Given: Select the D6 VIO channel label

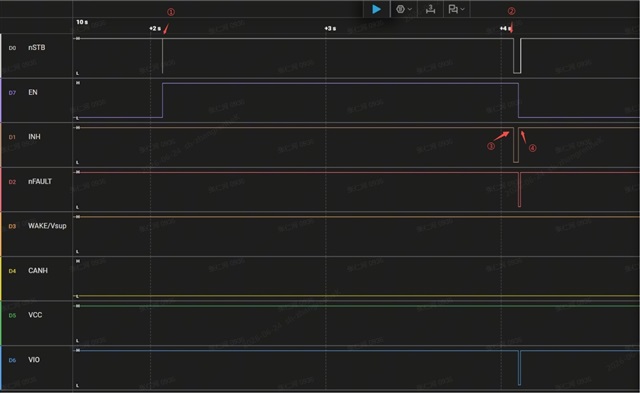Looking at the screenshot, I should 24,360.
